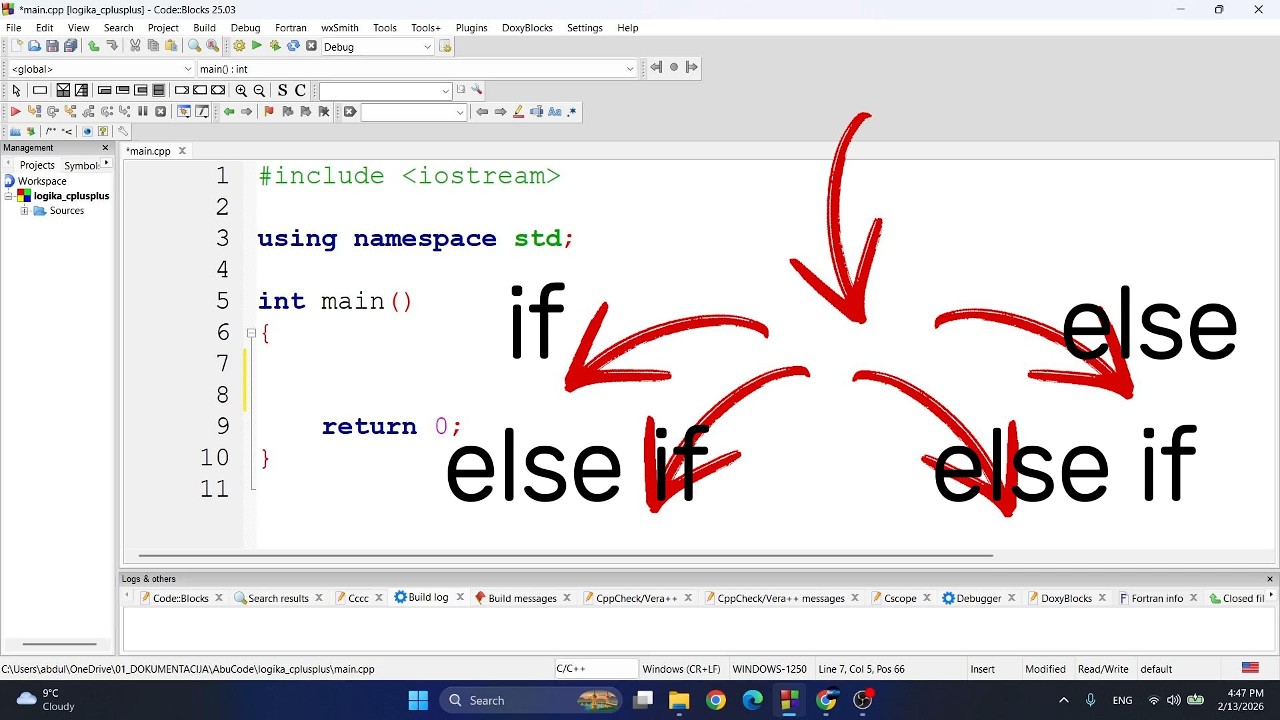Open Google Chrome from taskbar
The height and width of the screenshot is (720, 1280).
pos(715,700)
